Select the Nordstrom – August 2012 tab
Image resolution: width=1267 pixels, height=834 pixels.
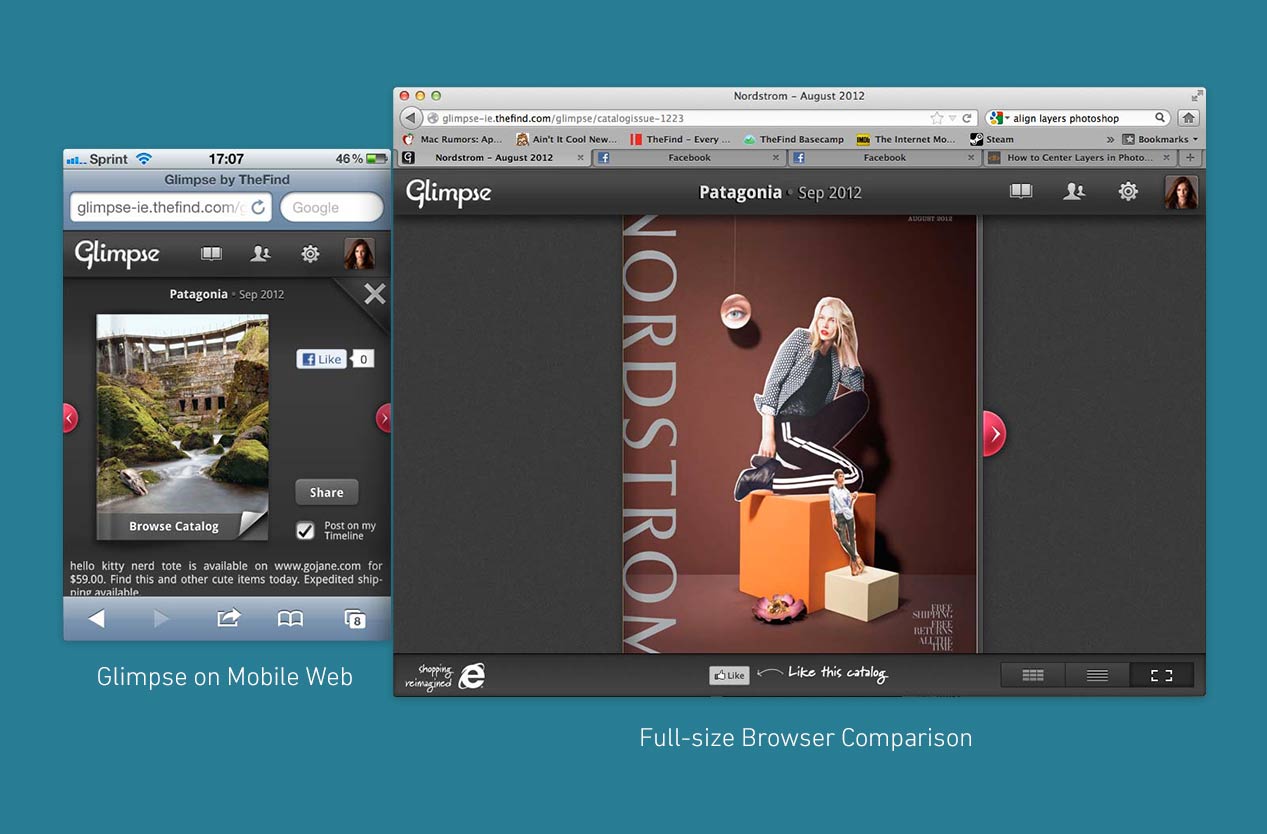(494, 158)
